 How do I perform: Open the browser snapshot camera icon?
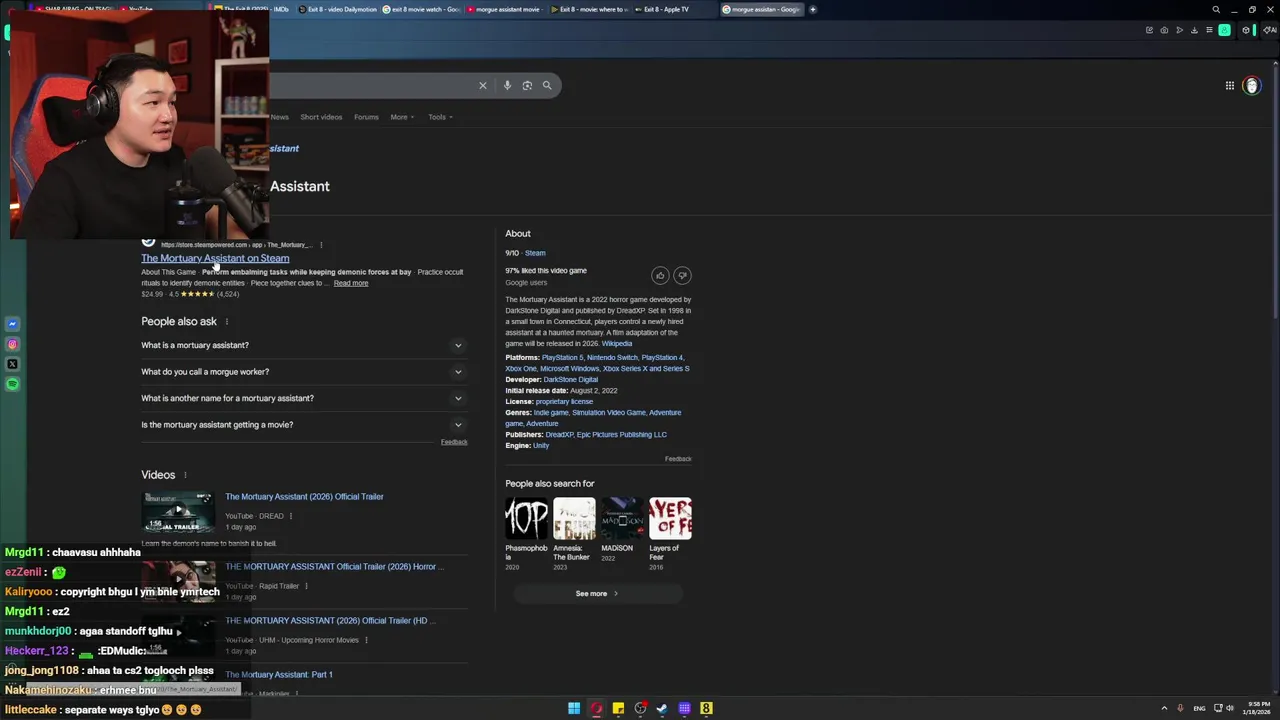[1164, 30]
